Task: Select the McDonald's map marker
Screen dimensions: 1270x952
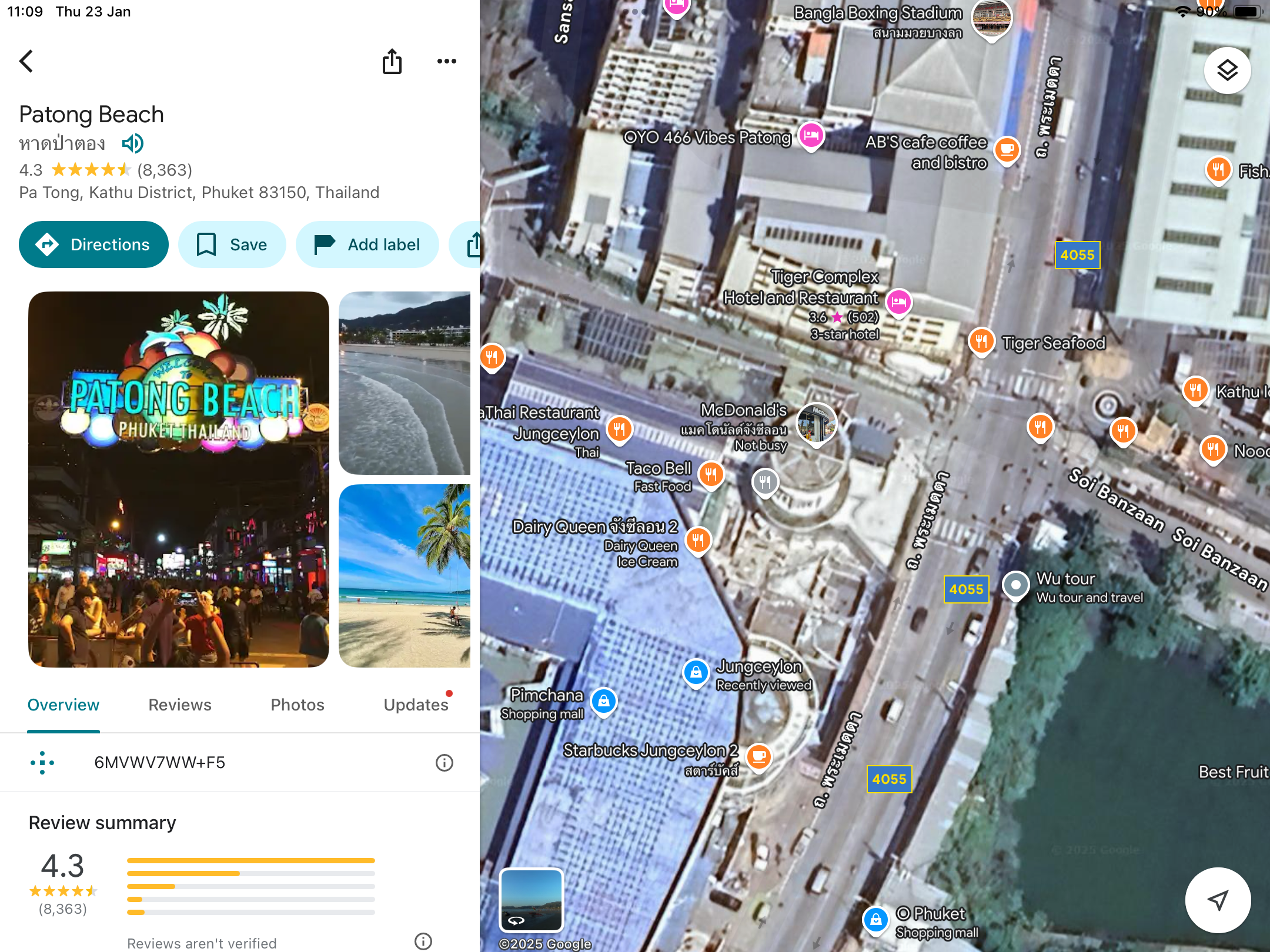Action: coord(817,424)
